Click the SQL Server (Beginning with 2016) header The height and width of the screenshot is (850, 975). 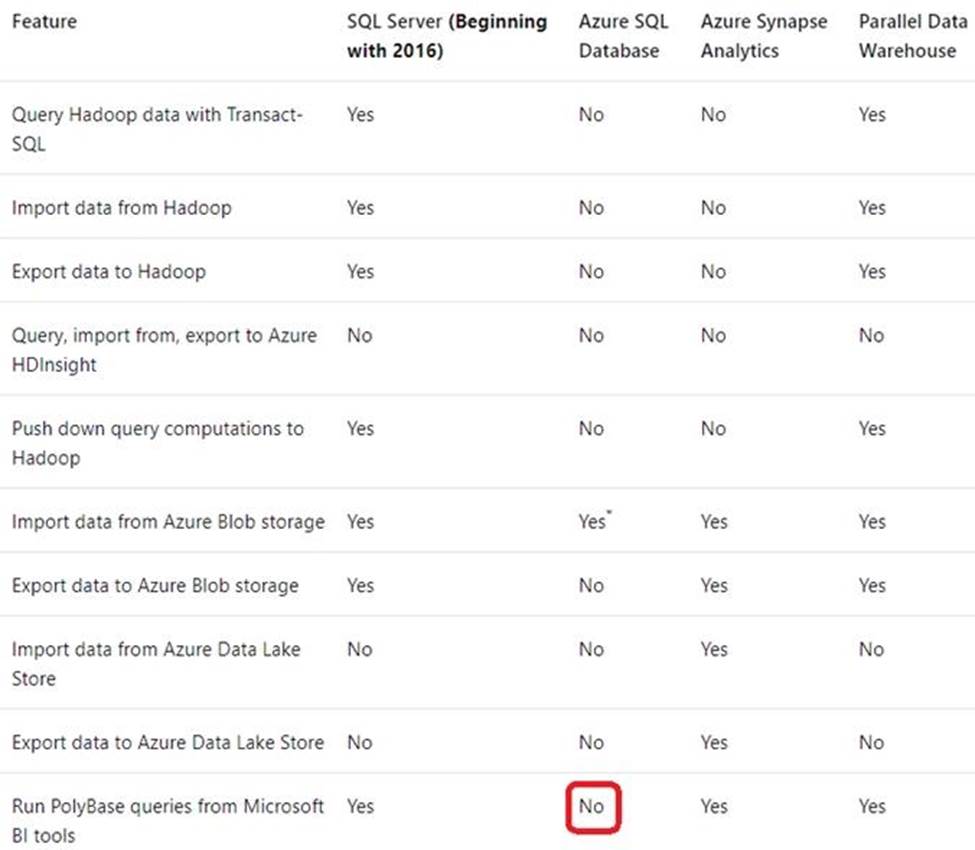pos(446,36)
